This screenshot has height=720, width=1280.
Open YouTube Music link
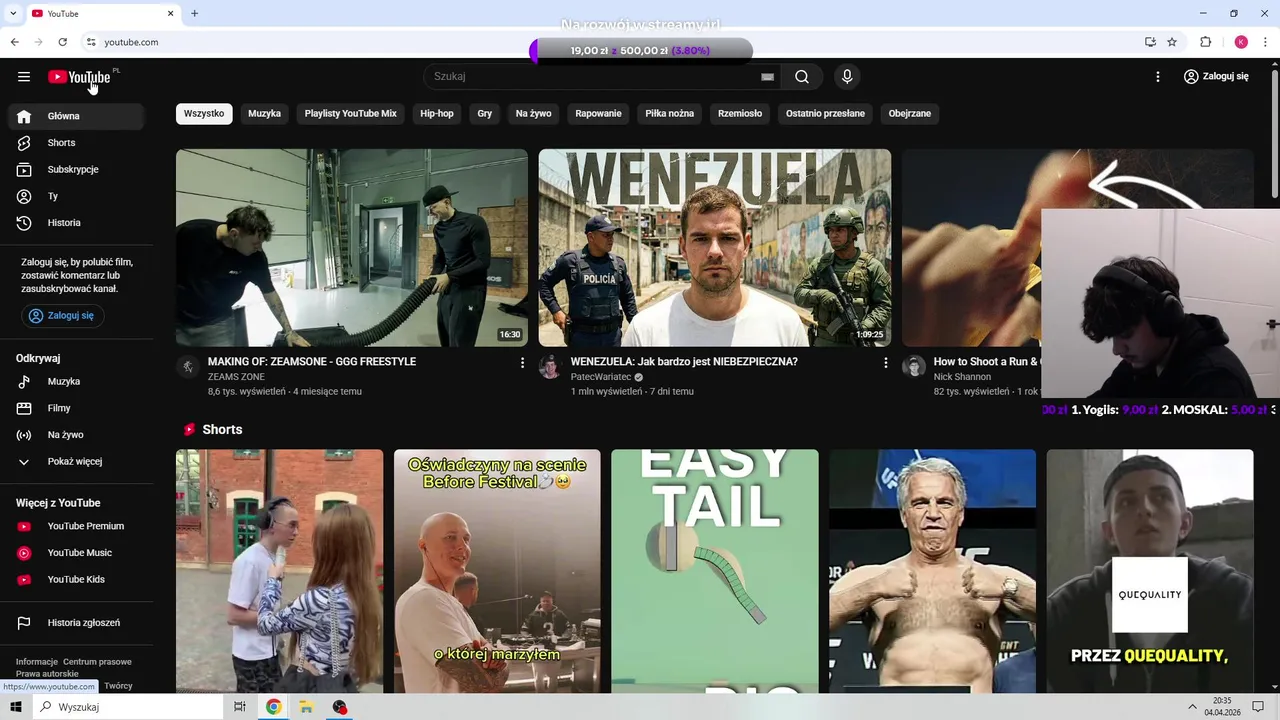pos(76,553)
